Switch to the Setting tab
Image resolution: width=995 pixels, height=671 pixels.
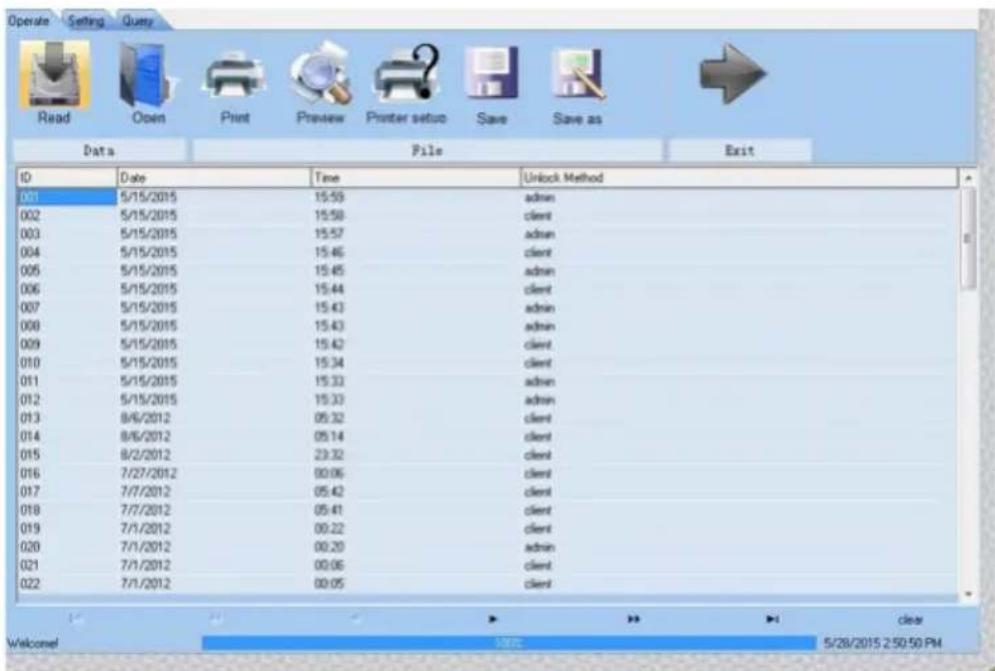coord(86,21)
